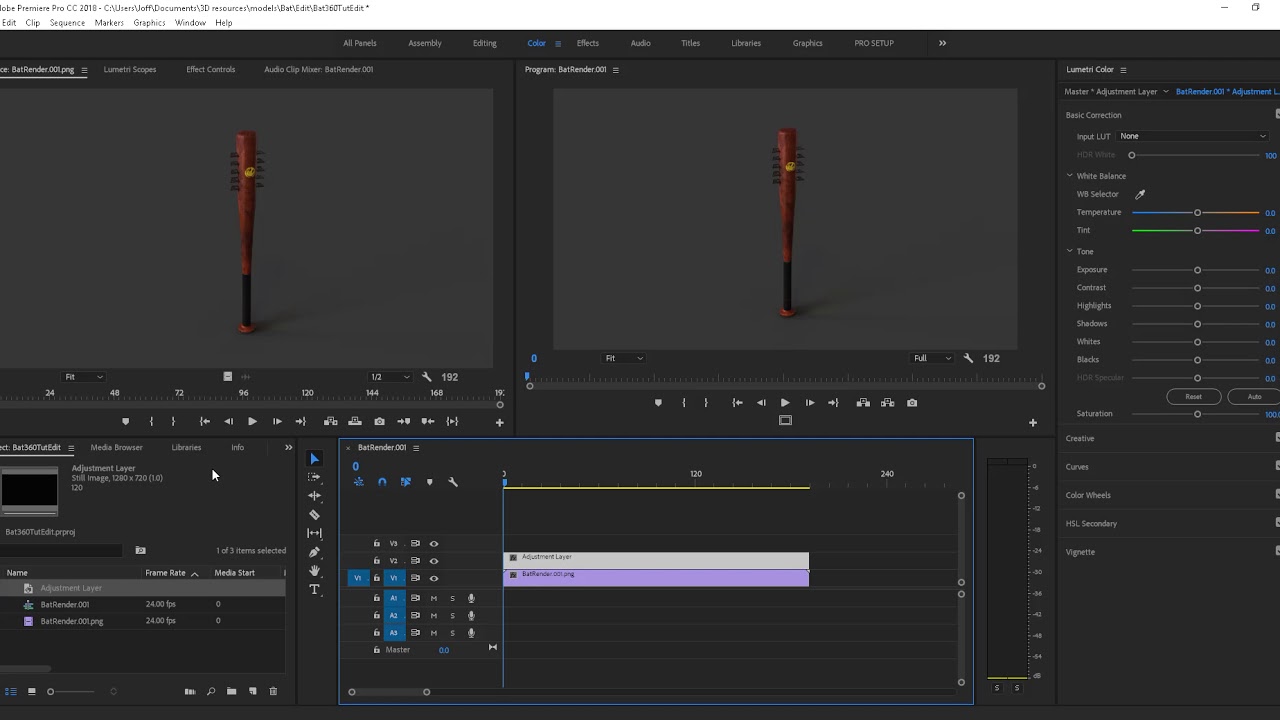Open the Effect Controls tab
The height and width of the screenshot is (720, 1280).
click(211, 70)
